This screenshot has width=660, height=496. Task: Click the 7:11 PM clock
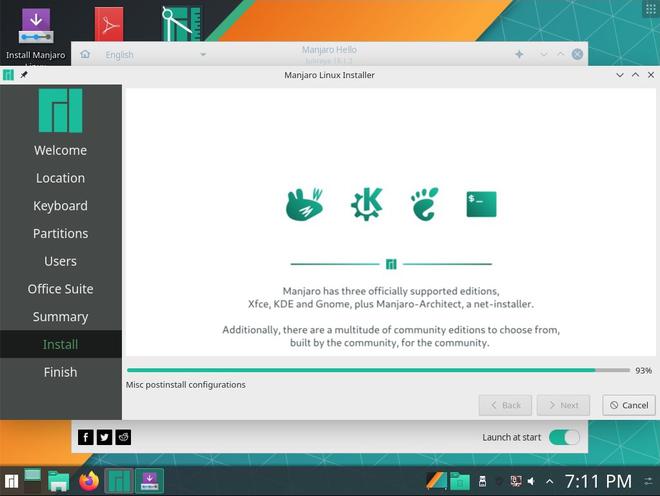point(598,481)
